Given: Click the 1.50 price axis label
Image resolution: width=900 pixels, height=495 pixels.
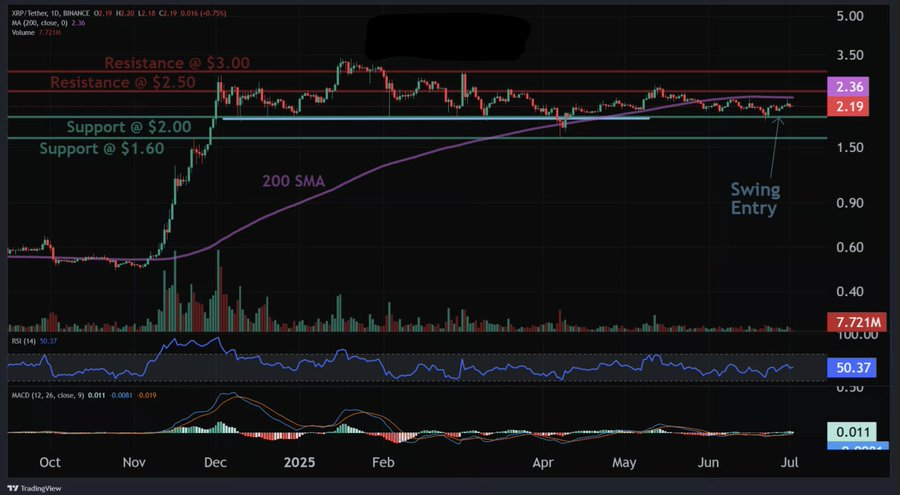Looking at the screenshot, I should [849, 148].
